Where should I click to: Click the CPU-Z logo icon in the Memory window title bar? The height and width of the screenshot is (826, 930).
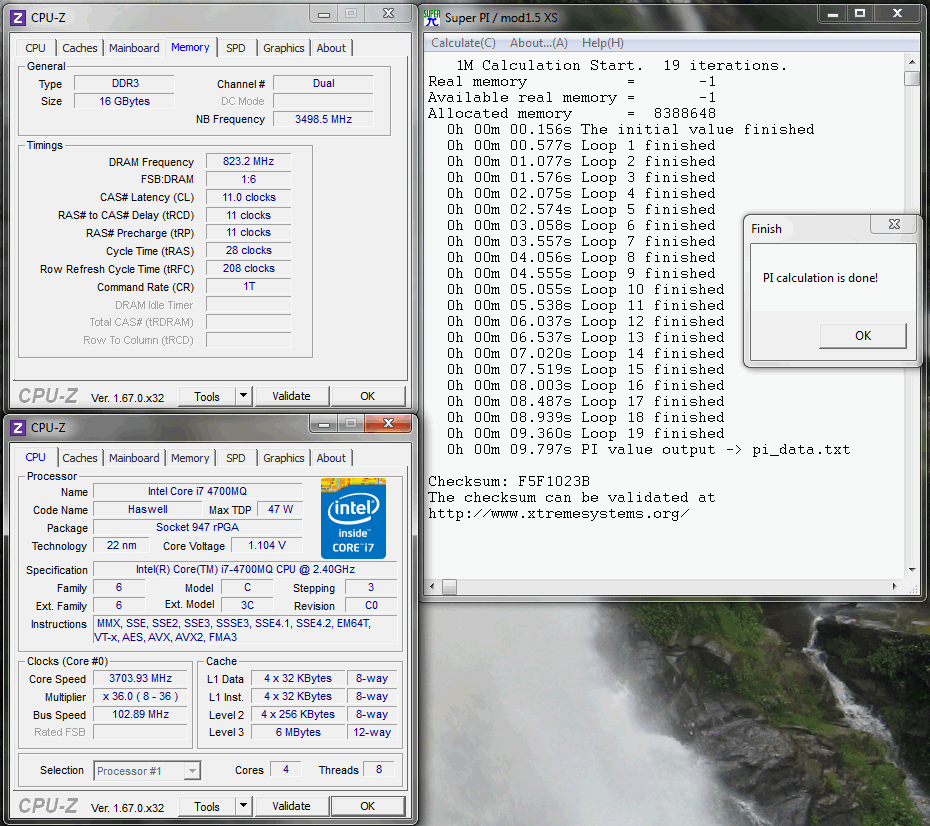point(18,18)
